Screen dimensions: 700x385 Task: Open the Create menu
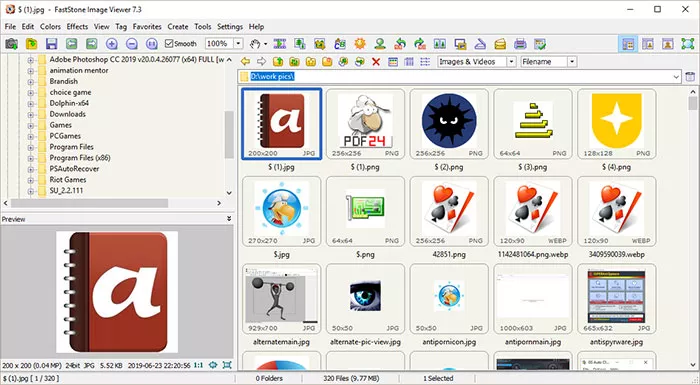(x=178, y=26)
